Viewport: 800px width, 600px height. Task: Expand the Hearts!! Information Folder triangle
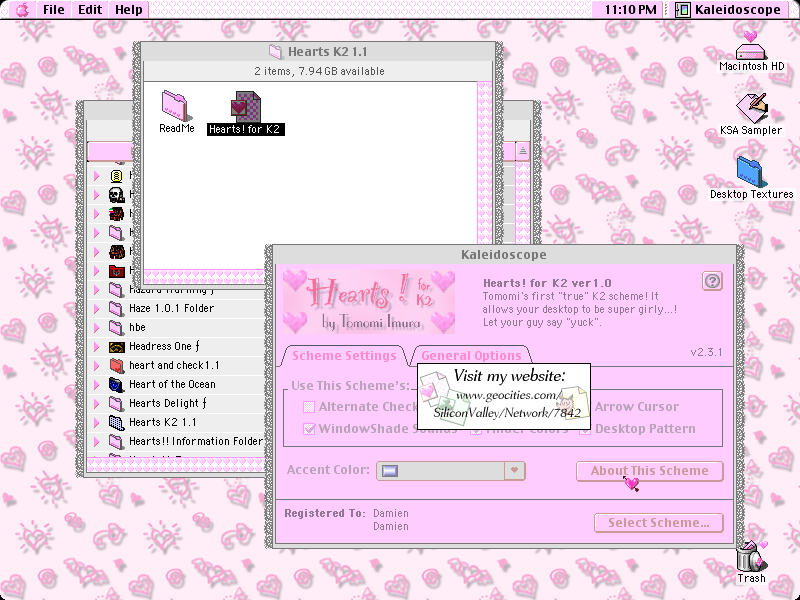[96, 442]
